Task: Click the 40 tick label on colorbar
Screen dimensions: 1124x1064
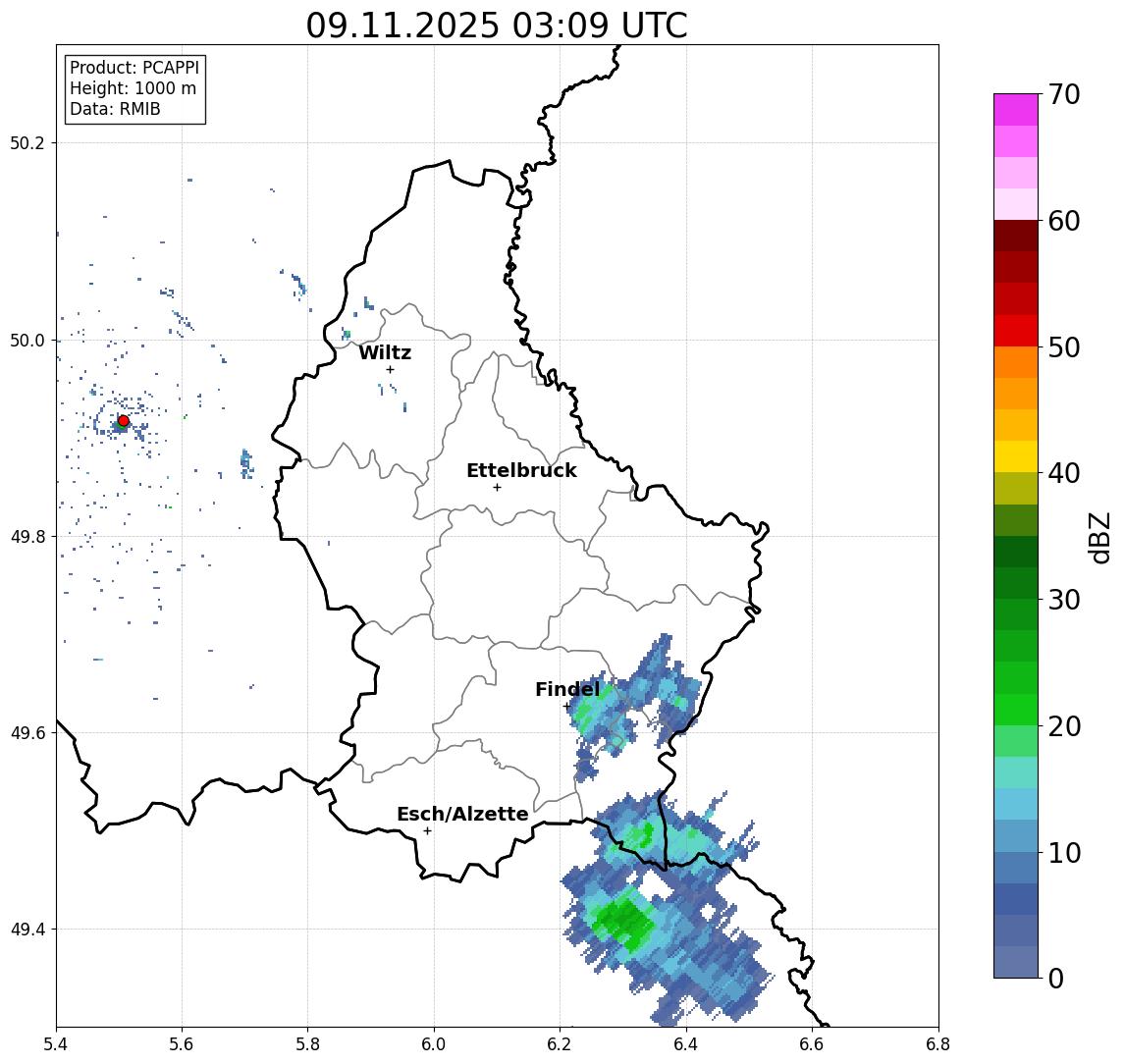Action: coord(1064,473)
